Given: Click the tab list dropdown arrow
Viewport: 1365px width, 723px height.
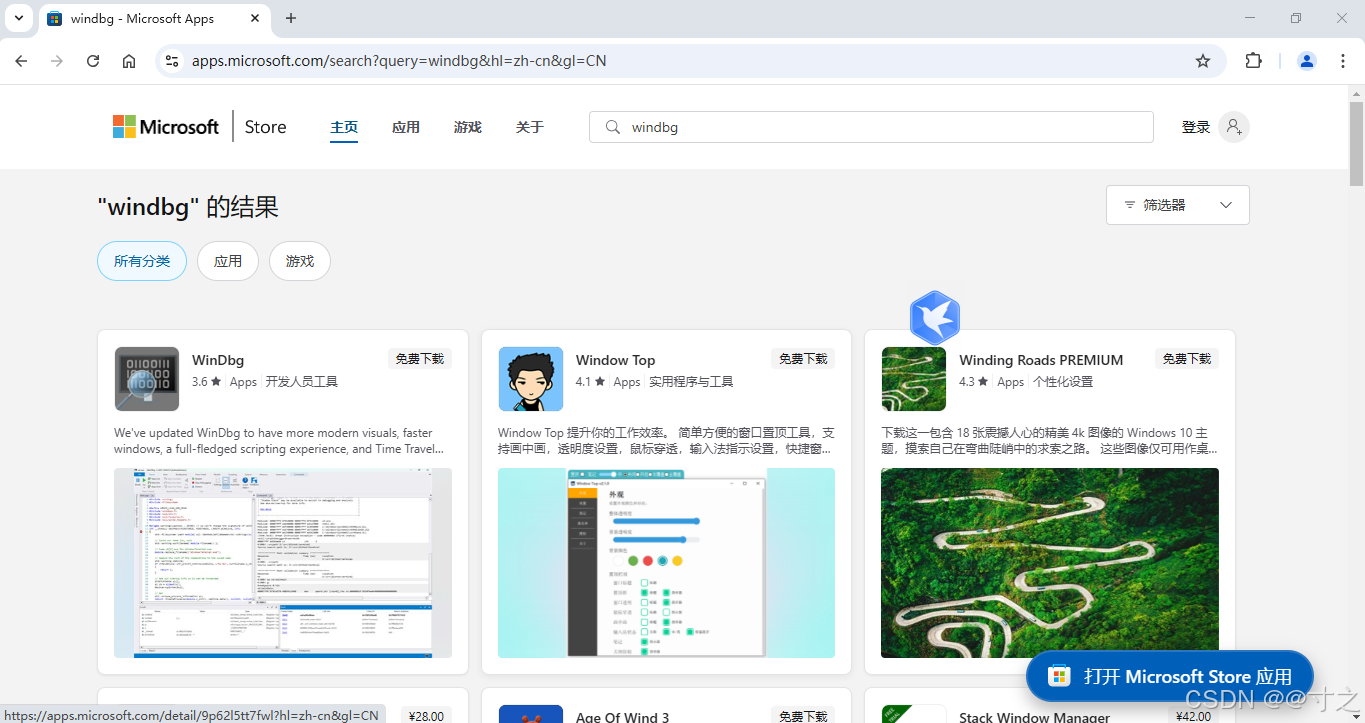Looking at the screenshot, I should 18,18.
